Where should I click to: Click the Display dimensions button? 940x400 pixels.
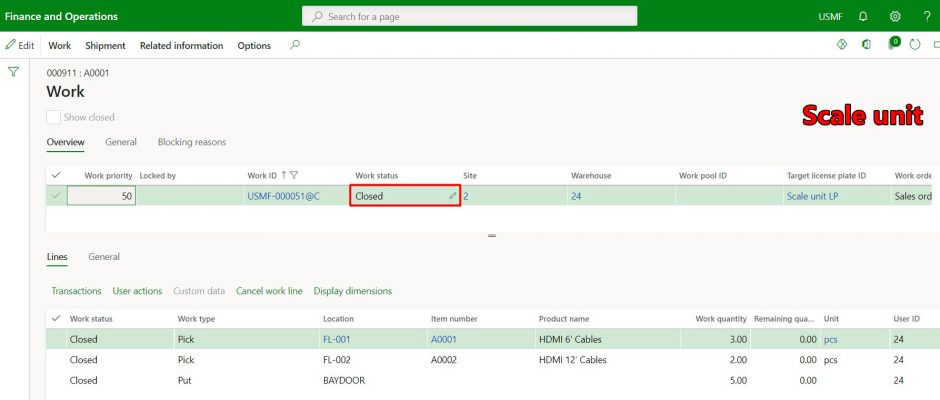[x=352, y=291]
